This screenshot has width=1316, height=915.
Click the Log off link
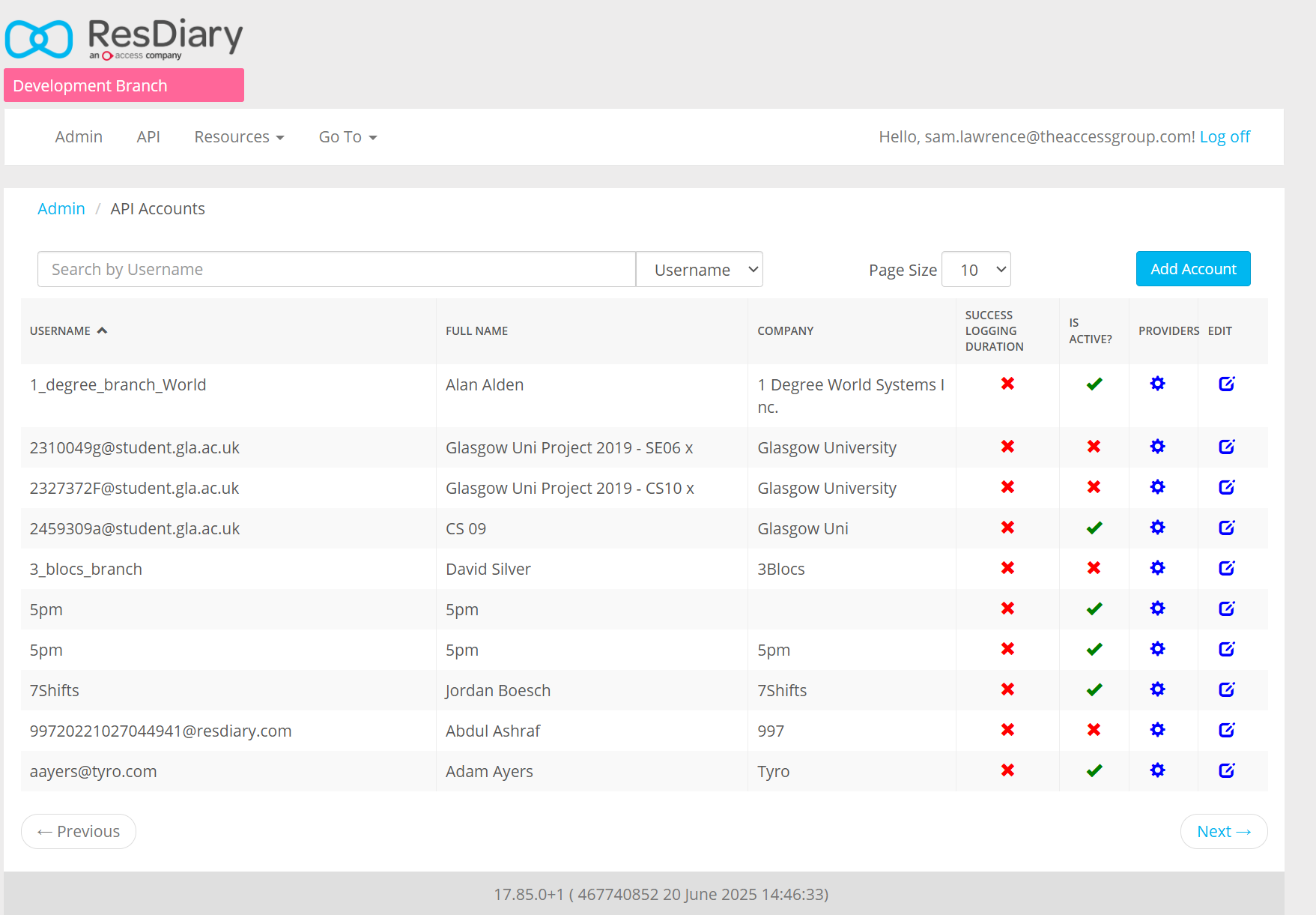(1225, 137)
